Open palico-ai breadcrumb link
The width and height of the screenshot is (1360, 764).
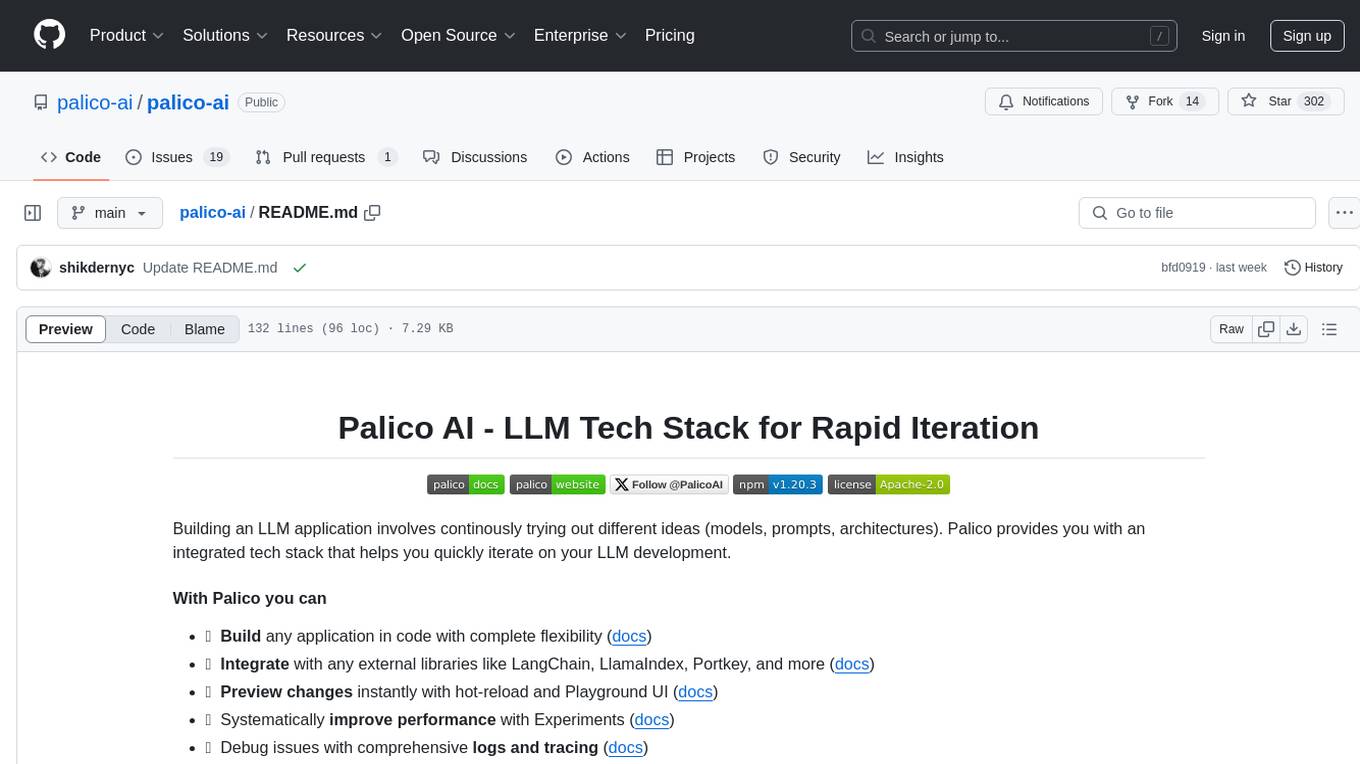pos(212,213)
